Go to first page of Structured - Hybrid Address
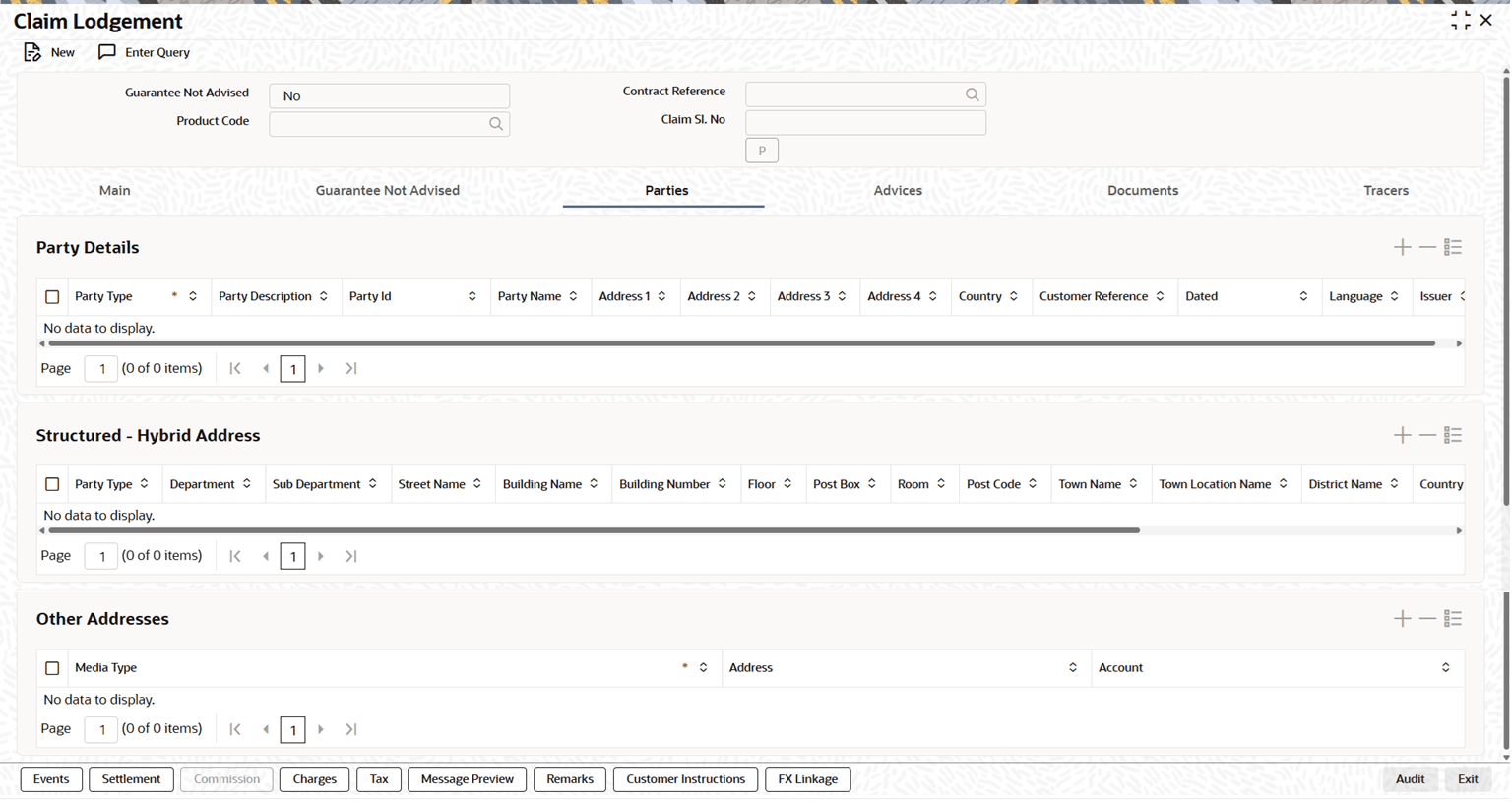Image resolution: width=1512 pixels, height=805 pixels. [x=235, y=556]
